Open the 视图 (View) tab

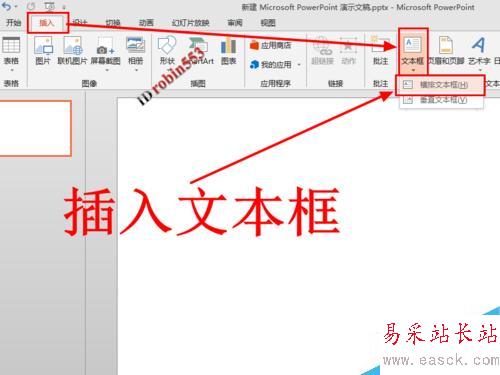[x=268, y=23]
